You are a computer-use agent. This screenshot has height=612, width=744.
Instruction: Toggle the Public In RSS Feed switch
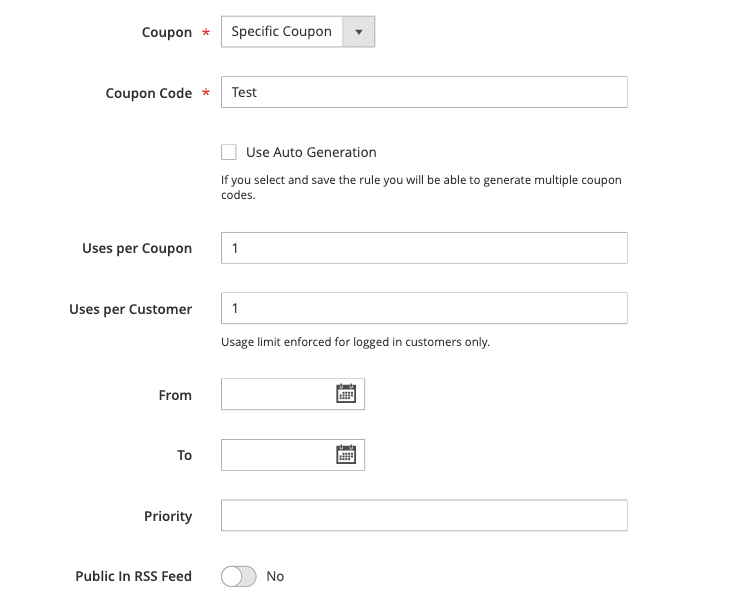click(x=239, y=576)
